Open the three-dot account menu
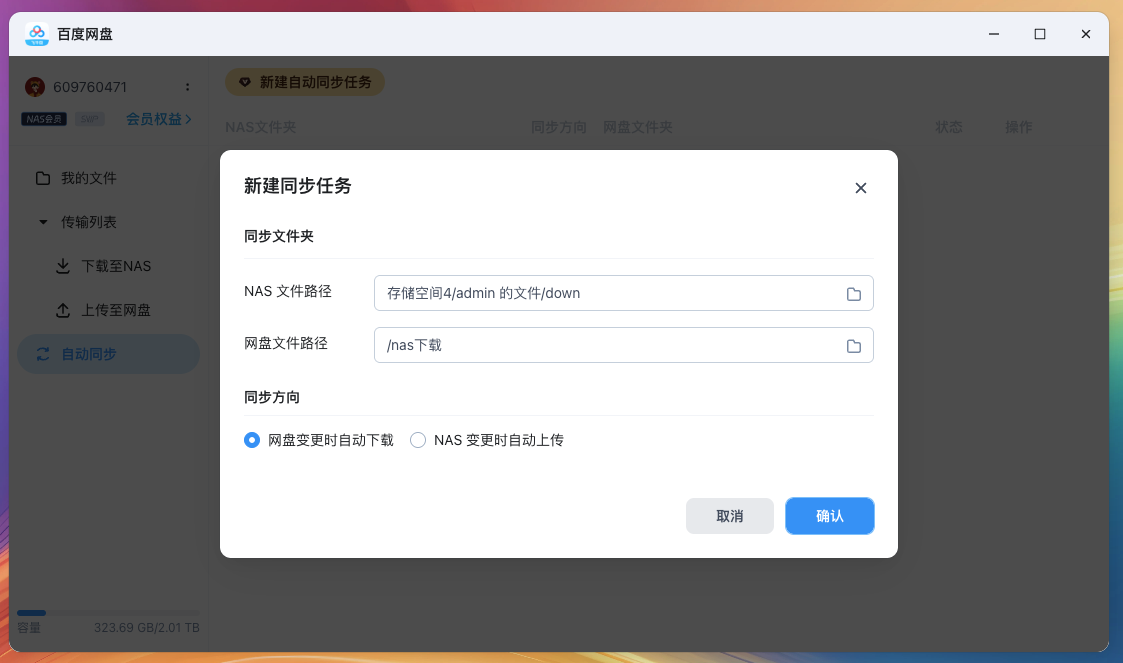This screenshot has width=1123, height=663. coord(188,87)
